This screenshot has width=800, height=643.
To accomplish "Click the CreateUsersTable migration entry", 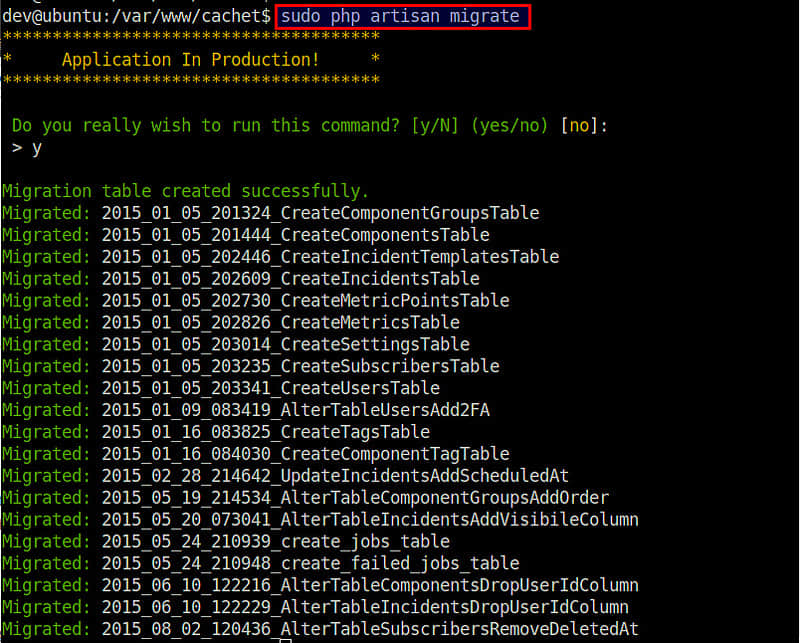I will 270,388.
